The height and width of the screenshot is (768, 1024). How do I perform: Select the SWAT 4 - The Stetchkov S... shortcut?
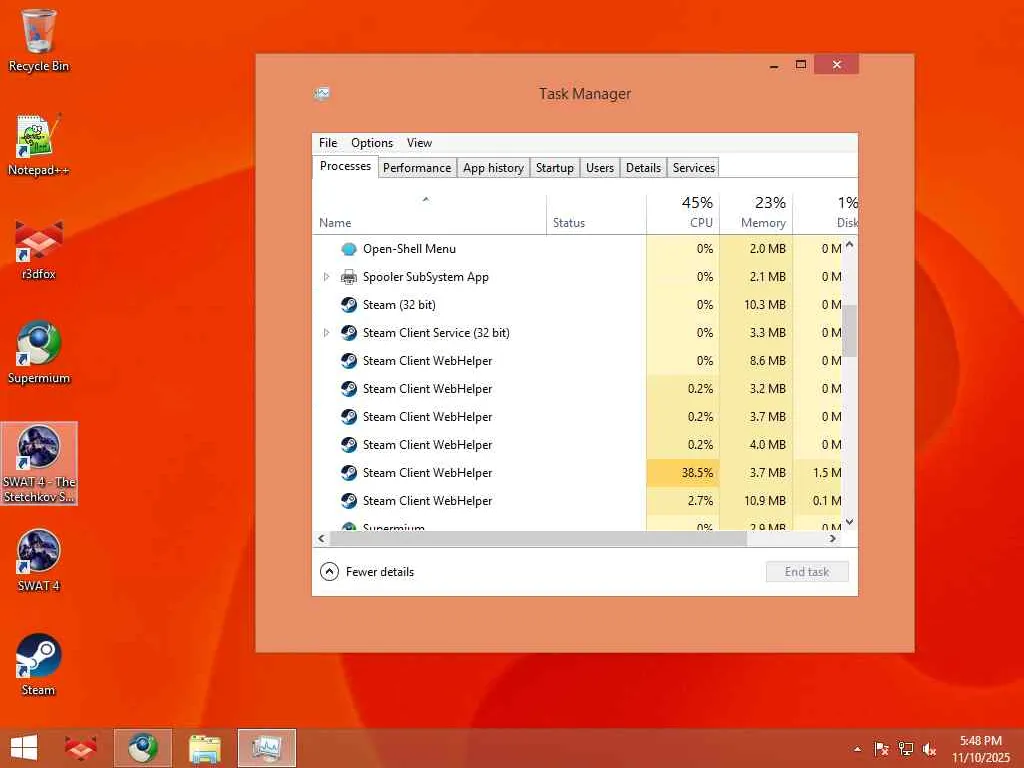[39, 463]
